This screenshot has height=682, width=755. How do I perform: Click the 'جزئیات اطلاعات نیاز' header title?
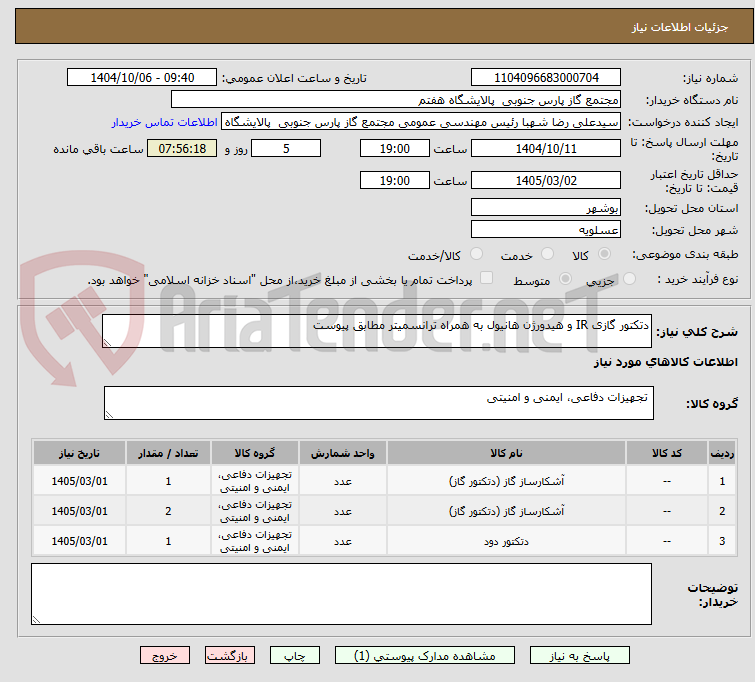click(x=680, y=27)
